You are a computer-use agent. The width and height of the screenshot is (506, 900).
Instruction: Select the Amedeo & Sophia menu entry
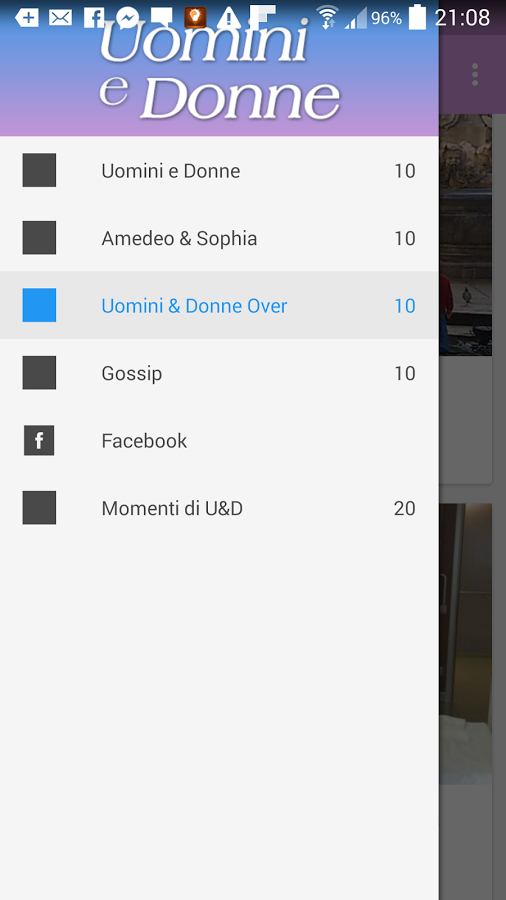click(x=219, y=238)
